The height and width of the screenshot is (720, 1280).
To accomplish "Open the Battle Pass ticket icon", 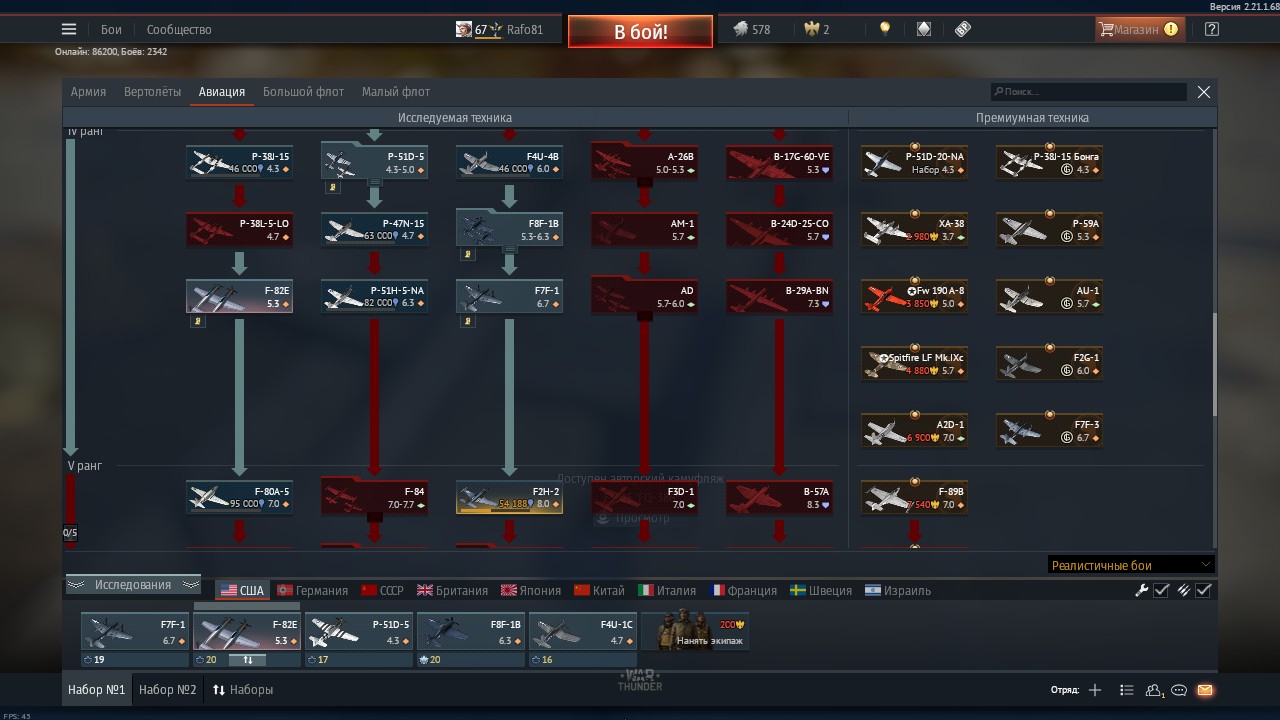I will pos(963,29).
